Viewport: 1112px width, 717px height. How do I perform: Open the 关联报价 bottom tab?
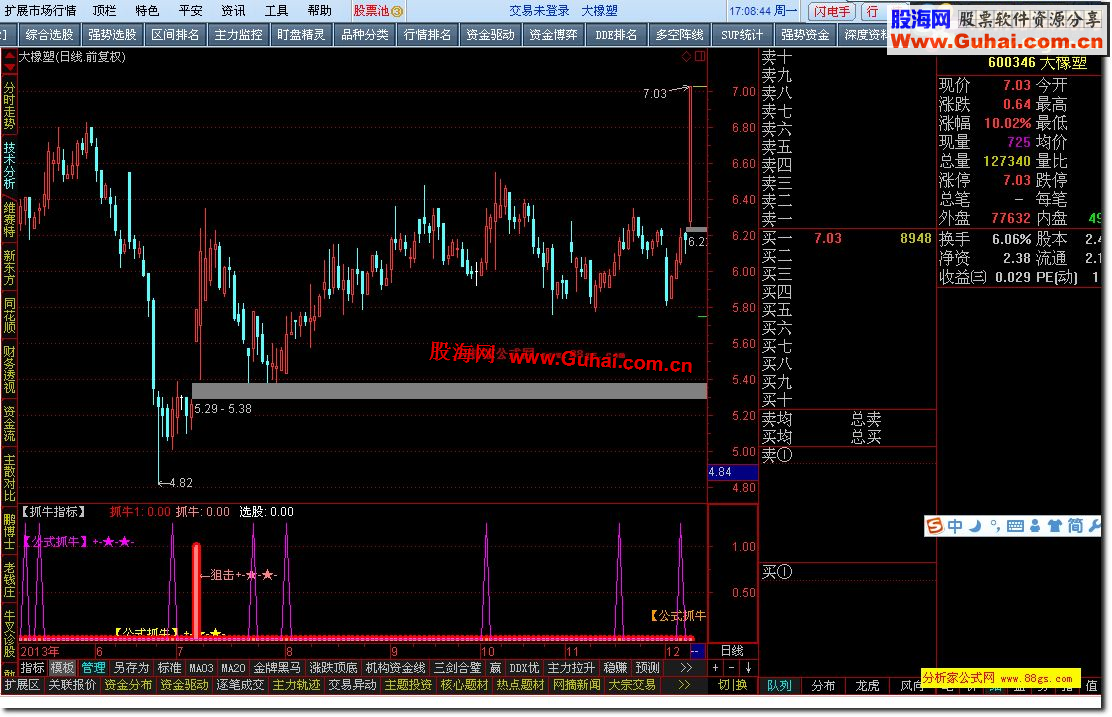(72, 685)
